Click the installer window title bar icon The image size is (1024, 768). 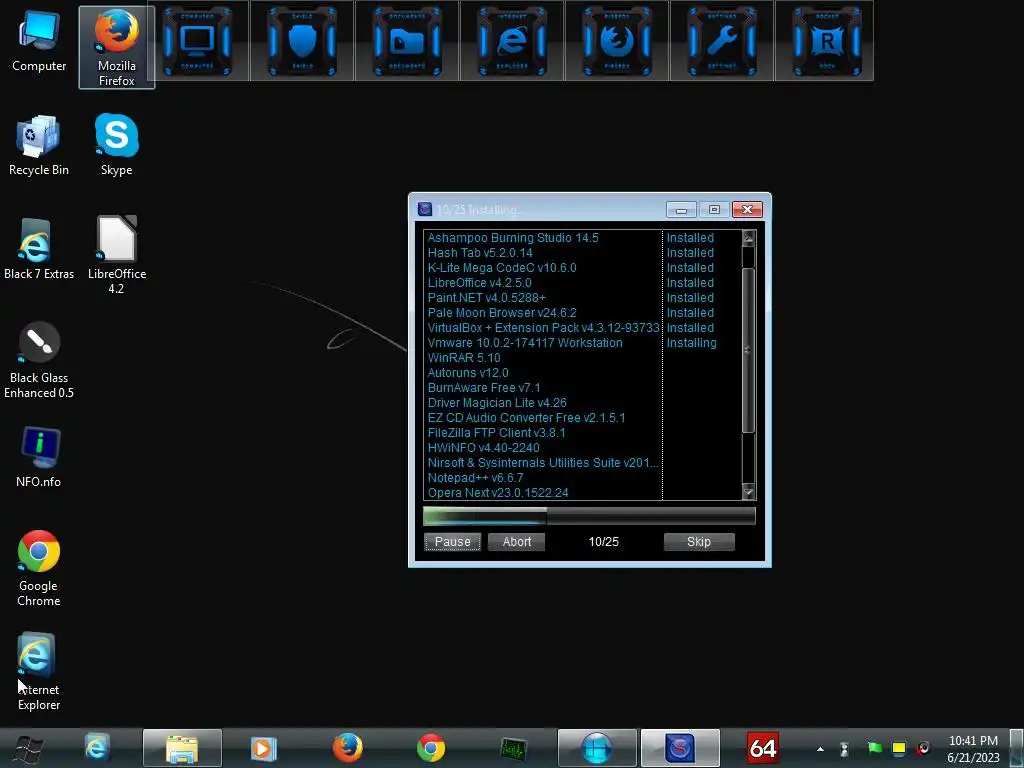point(424,209)
